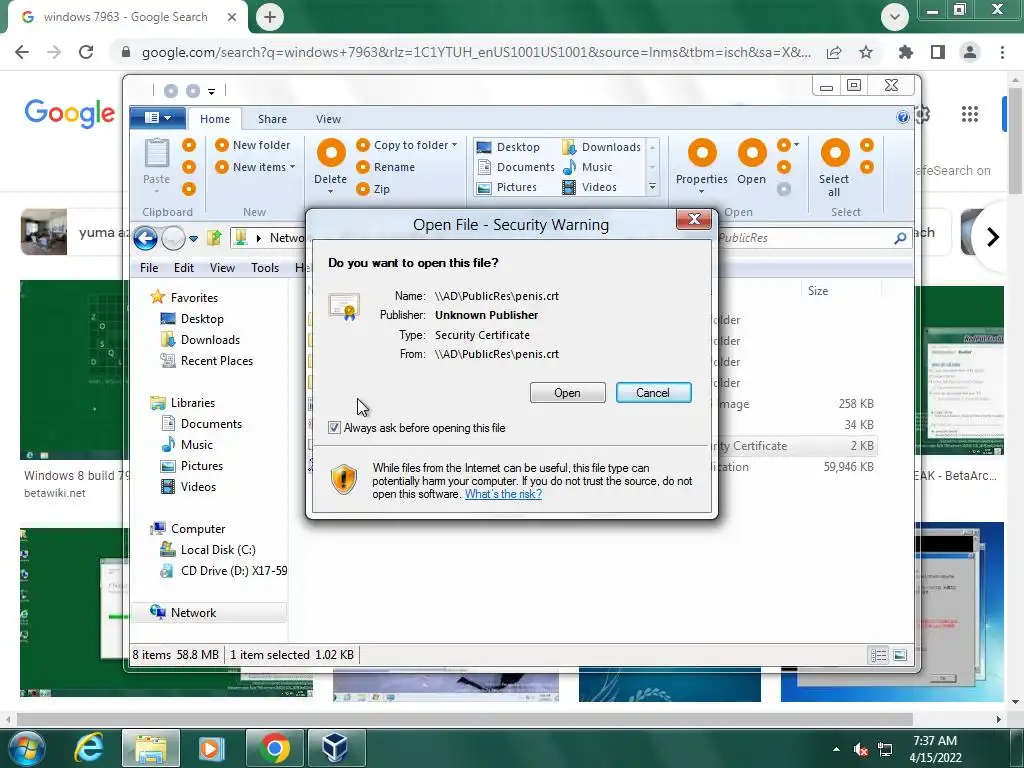Click the ribbon Help question mark icon
1024x768 pixels.
pos(903,117)
